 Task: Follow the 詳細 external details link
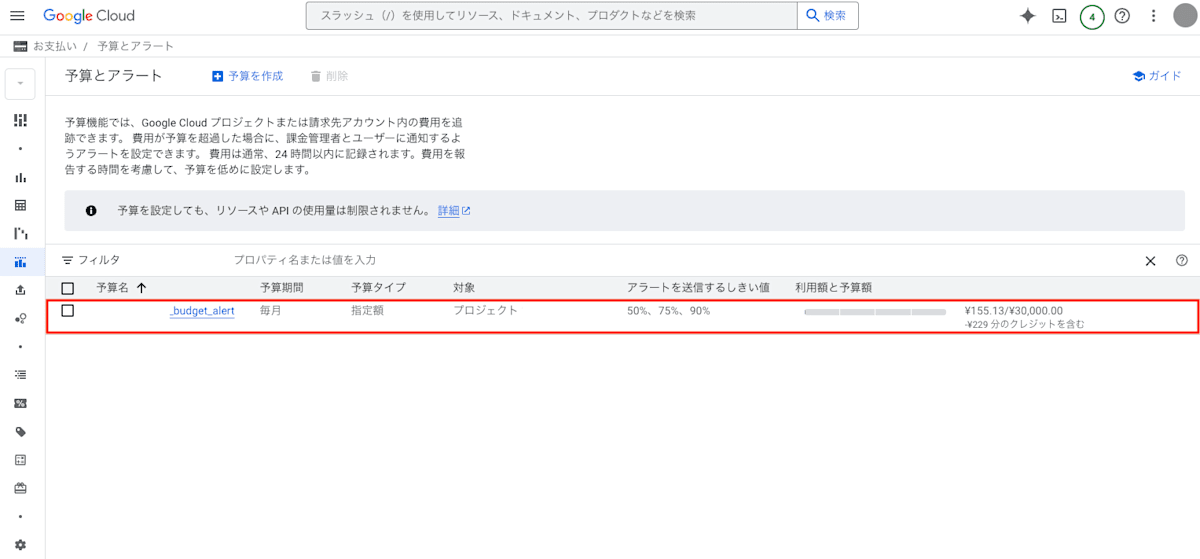tap(454, 211)
